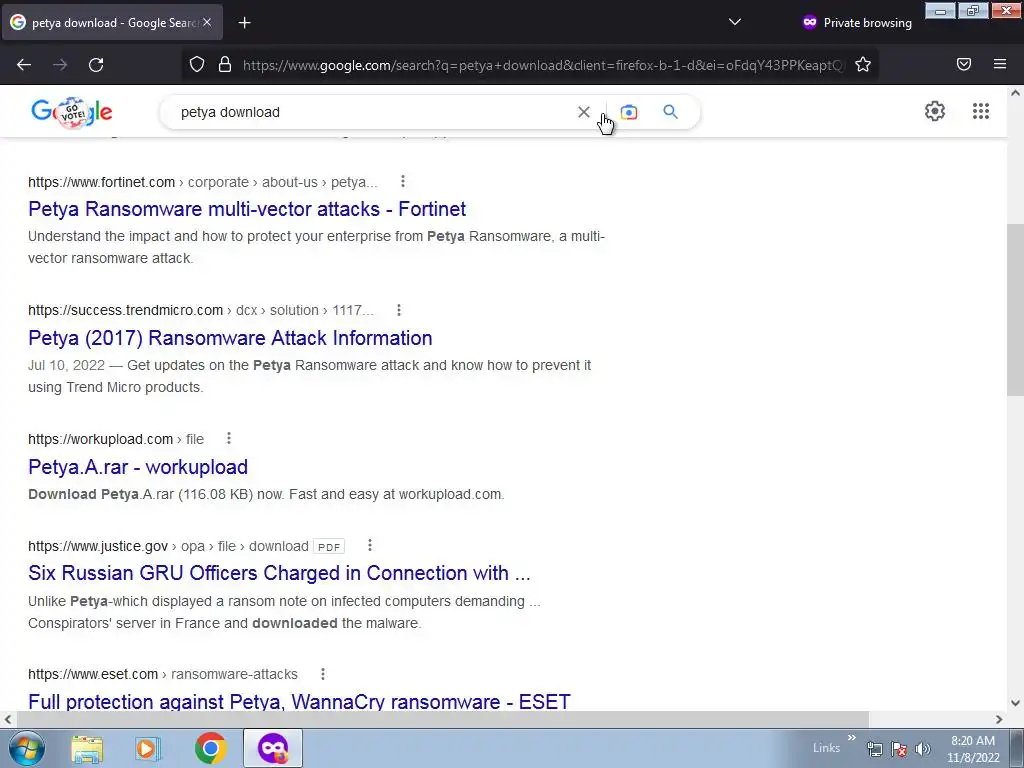Screen dimensions: 1024x768
Task: Click the scroll right arrow
Action: coord(999,719)
